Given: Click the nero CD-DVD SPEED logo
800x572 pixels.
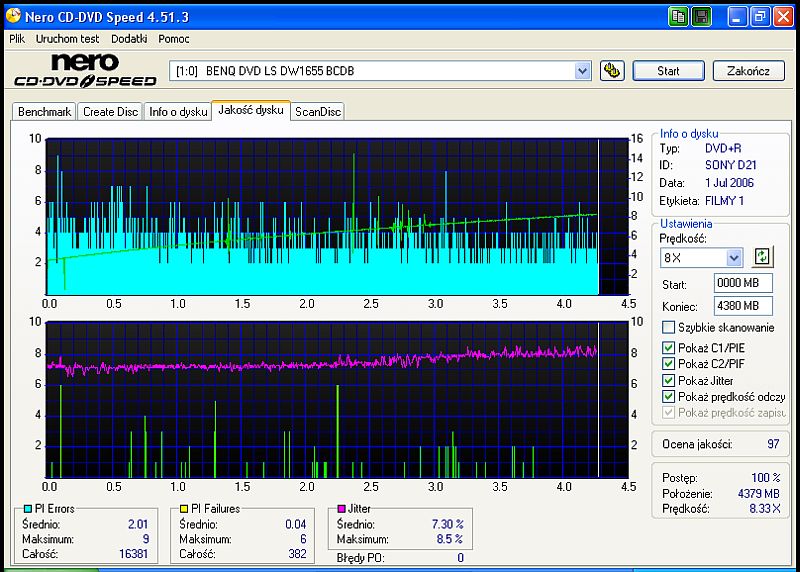Looking at the screenshot, I should coord(85,70).
